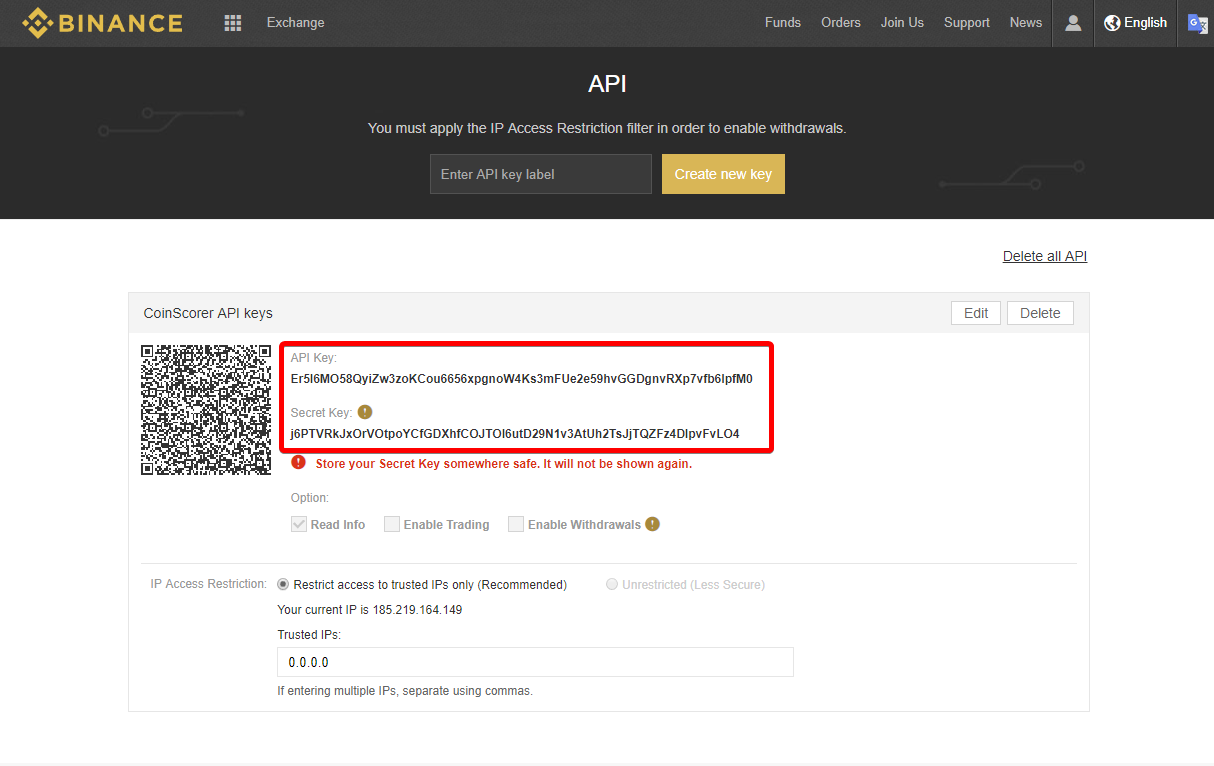Open the News page
The height and width of the screenshot is (766, 1214).
click(1026, 22)
